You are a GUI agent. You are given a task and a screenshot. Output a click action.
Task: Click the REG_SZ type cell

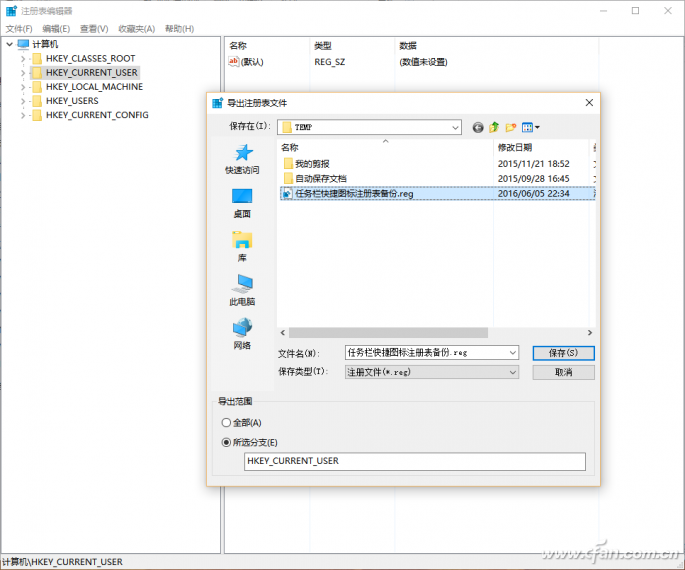[x=329, y=62]
